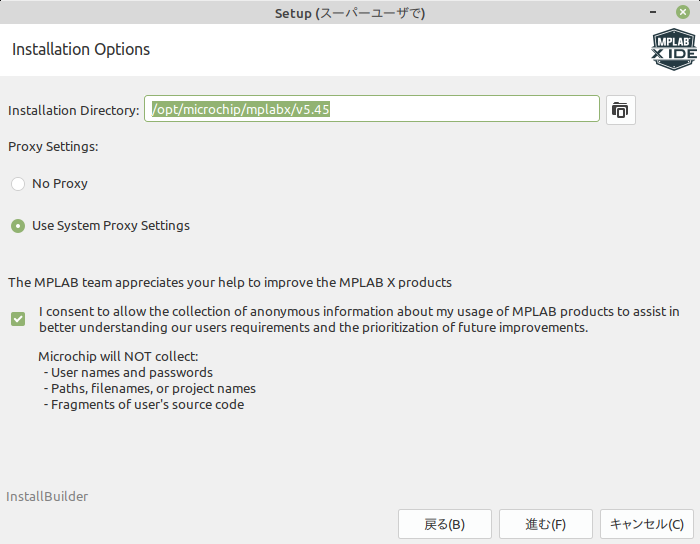The width and height of the screenshot is (700, 544).
Task: Click the MPLAB X IDE logo
Action: pos(674,50)
